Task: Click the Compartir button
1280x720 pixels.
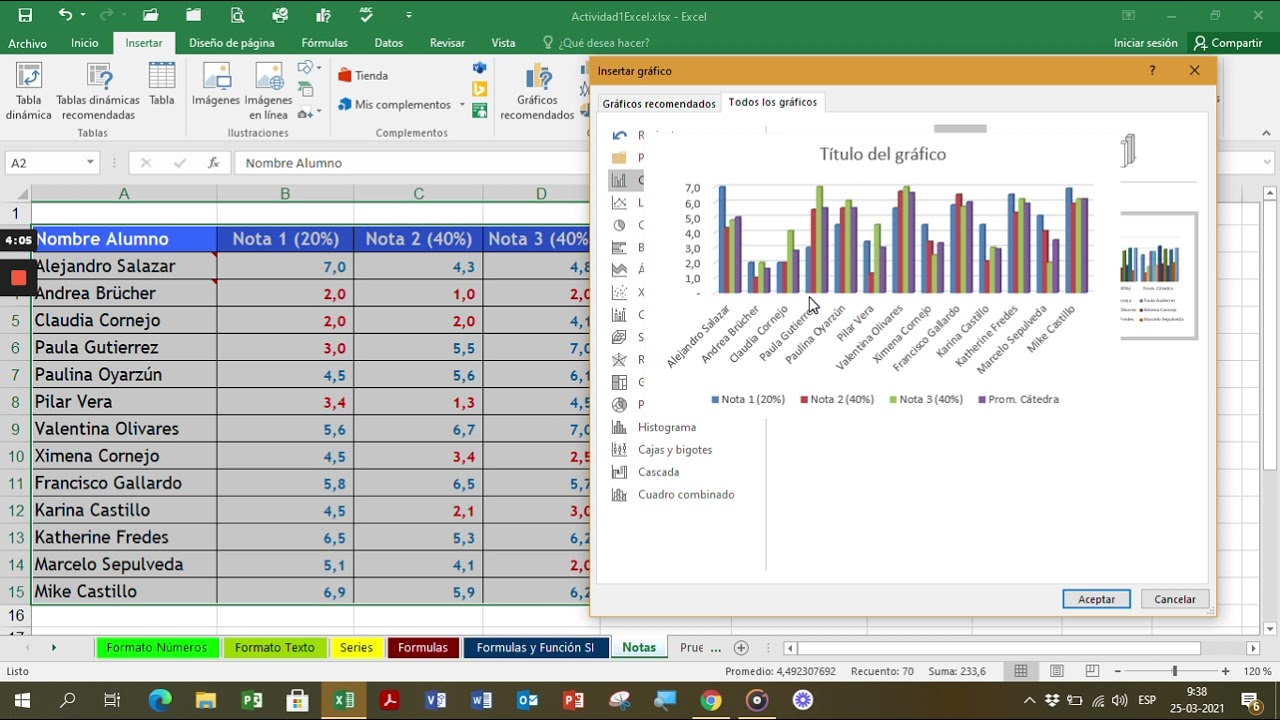Action: (x=1228, y=43)
